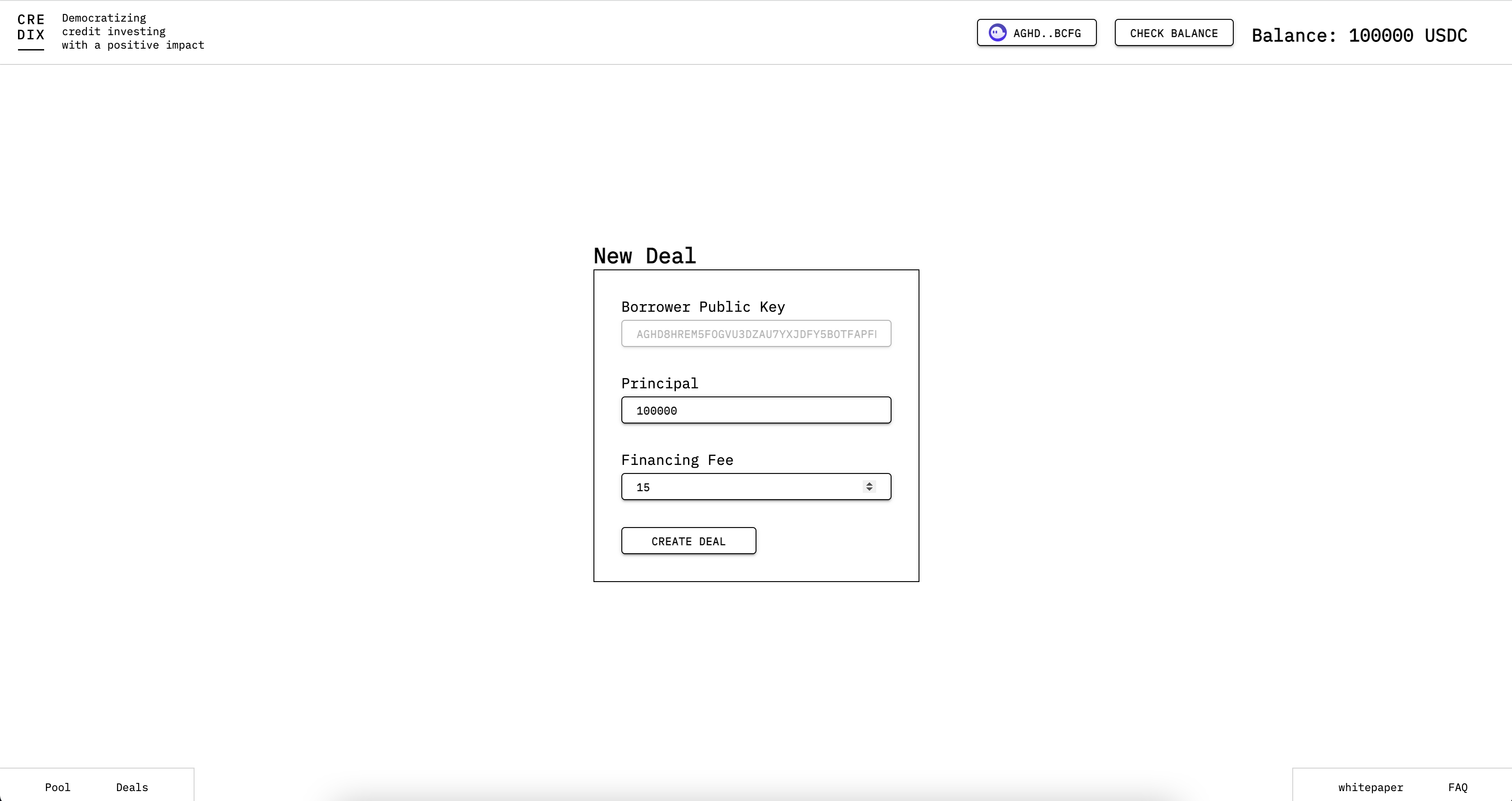Open the whitepaper link

pyautogui.click(x=1370, y=787)
